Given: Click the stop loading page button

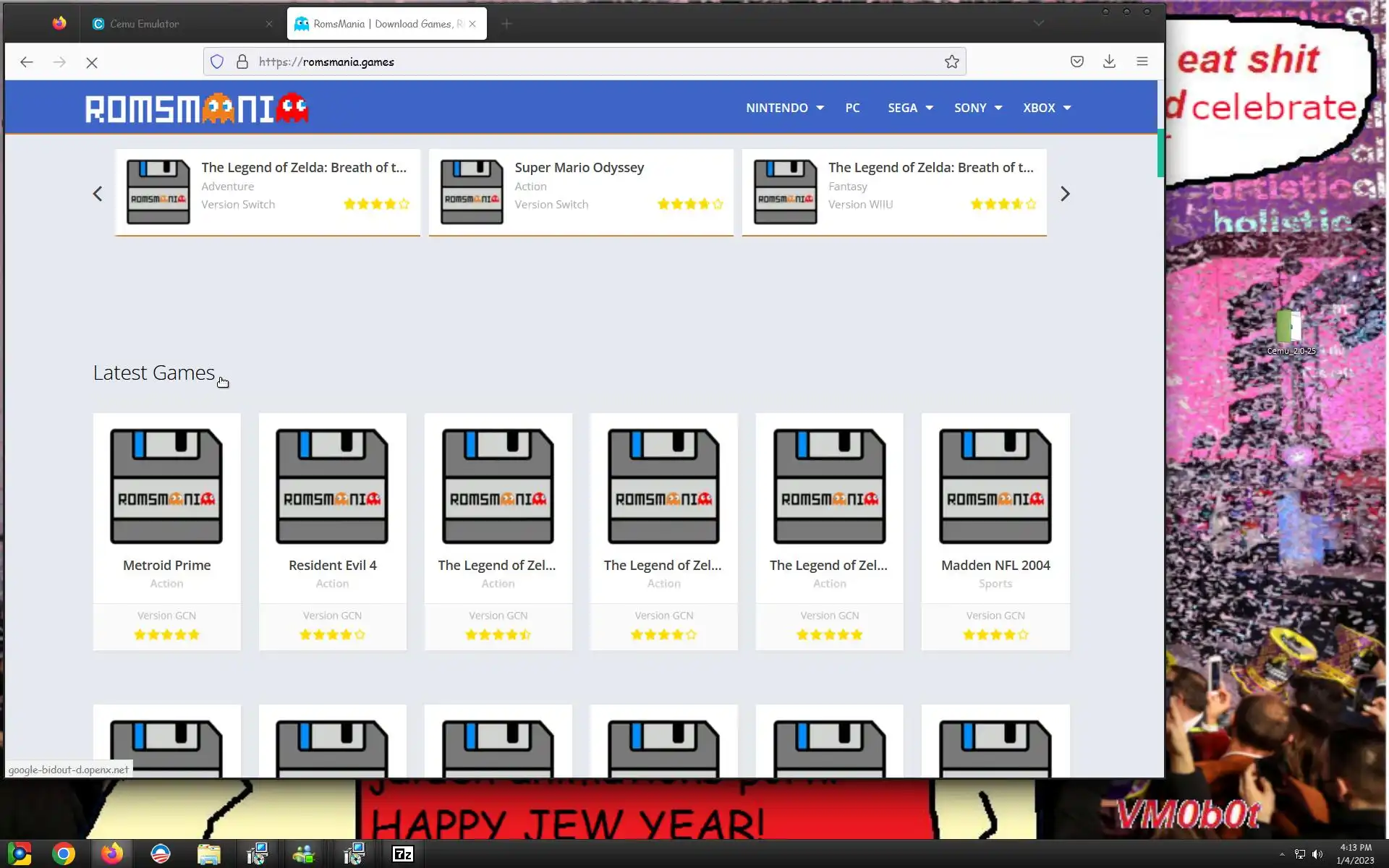Looking at the screenshot, I should coord(92,62).
